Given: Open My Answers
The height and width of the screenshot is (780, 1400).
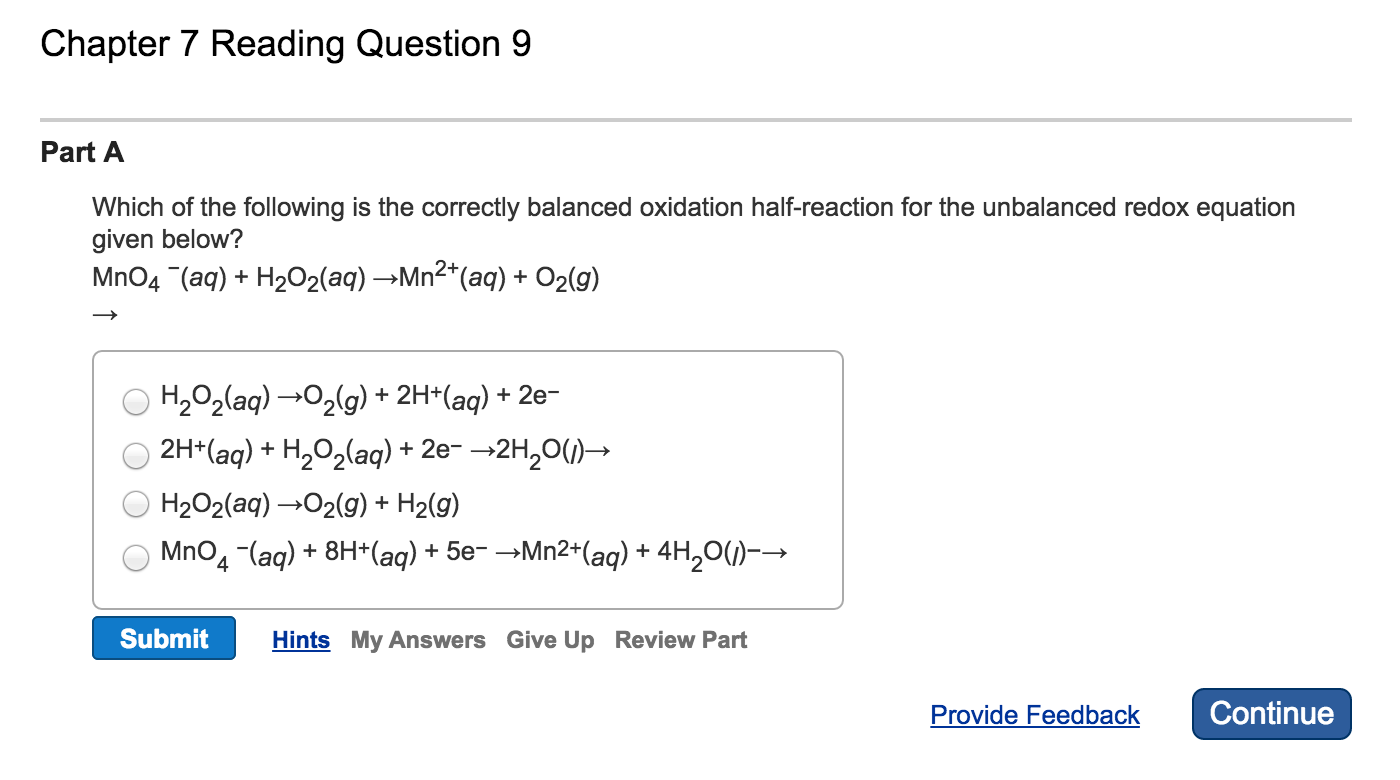Looking at the screenshot, I should click(418, 640).
